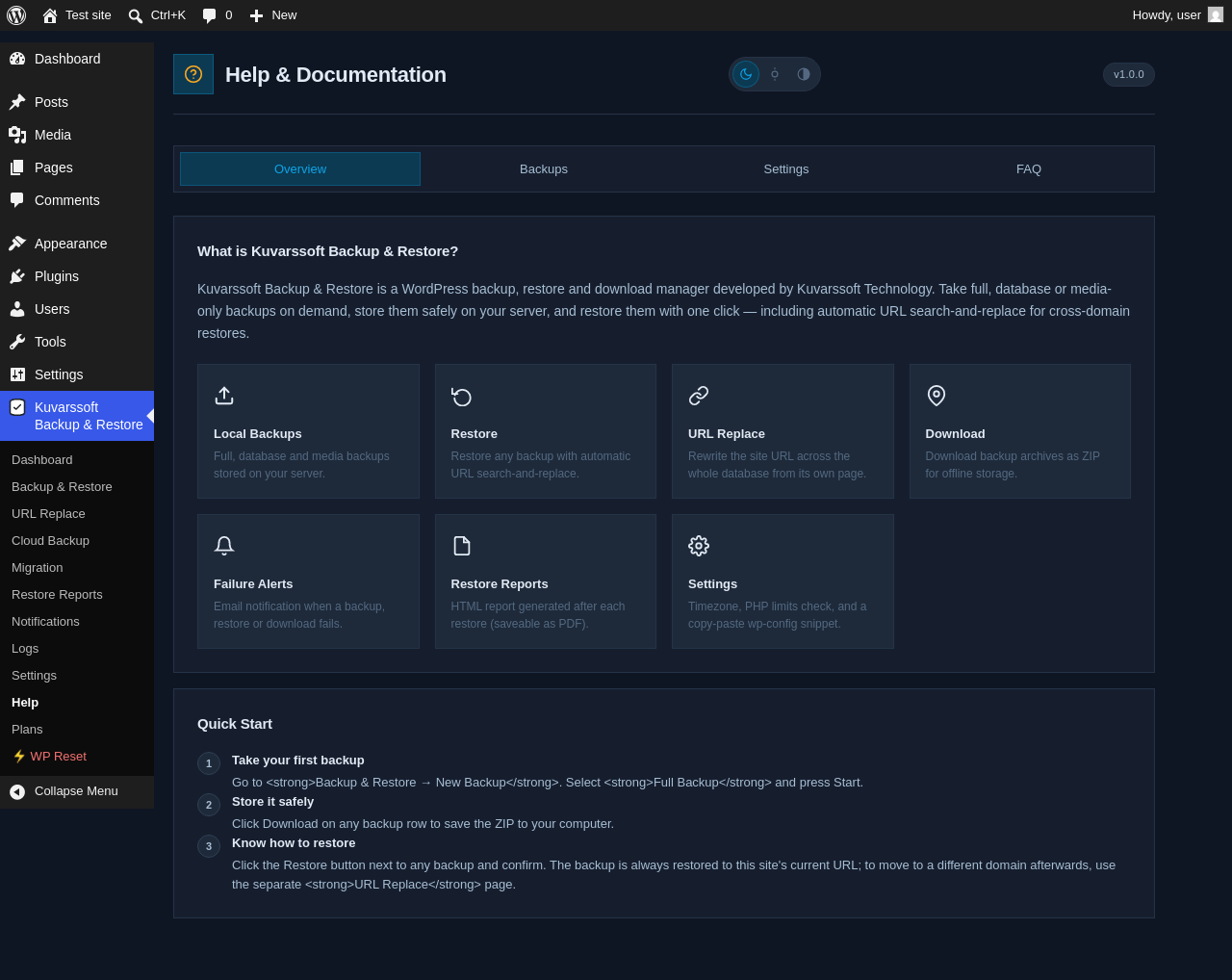The height and width of the screenshot is (980, 1232).
Task: Click the Tools wrench icon
Action: tap(17, 342)
